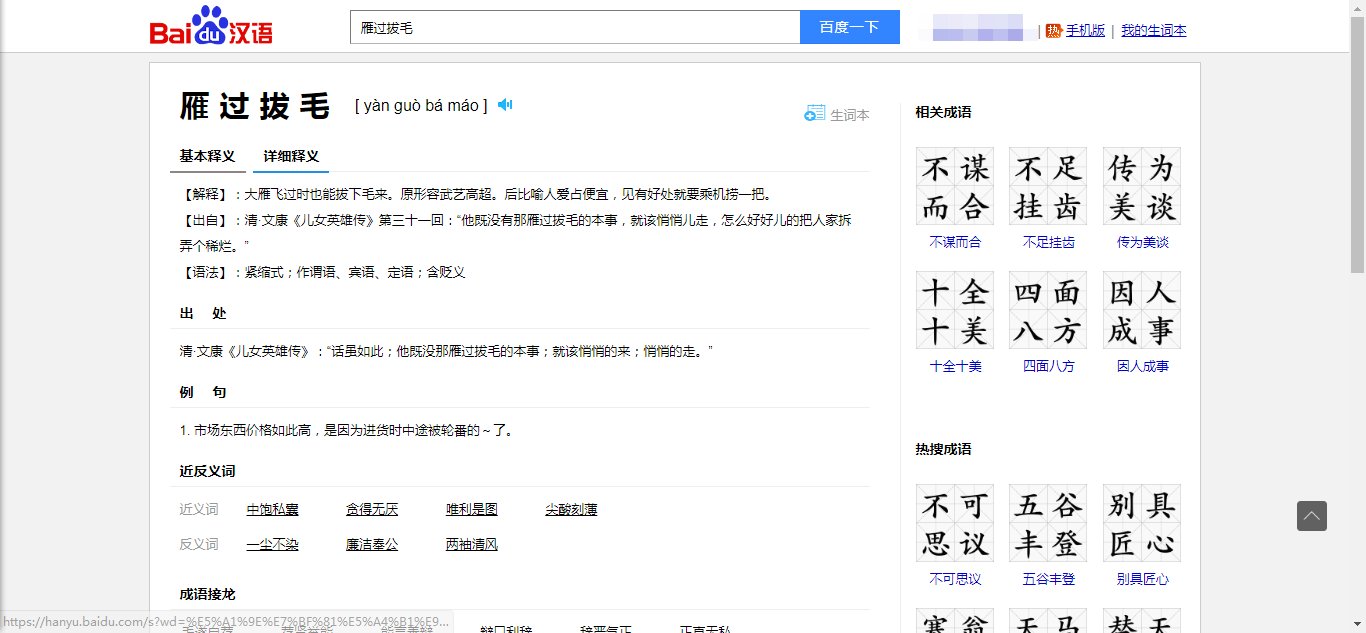The height and width of the screenshot is (633, 1366).
Task: Click the scrollbar down arrow
Action: [1358, 624]
